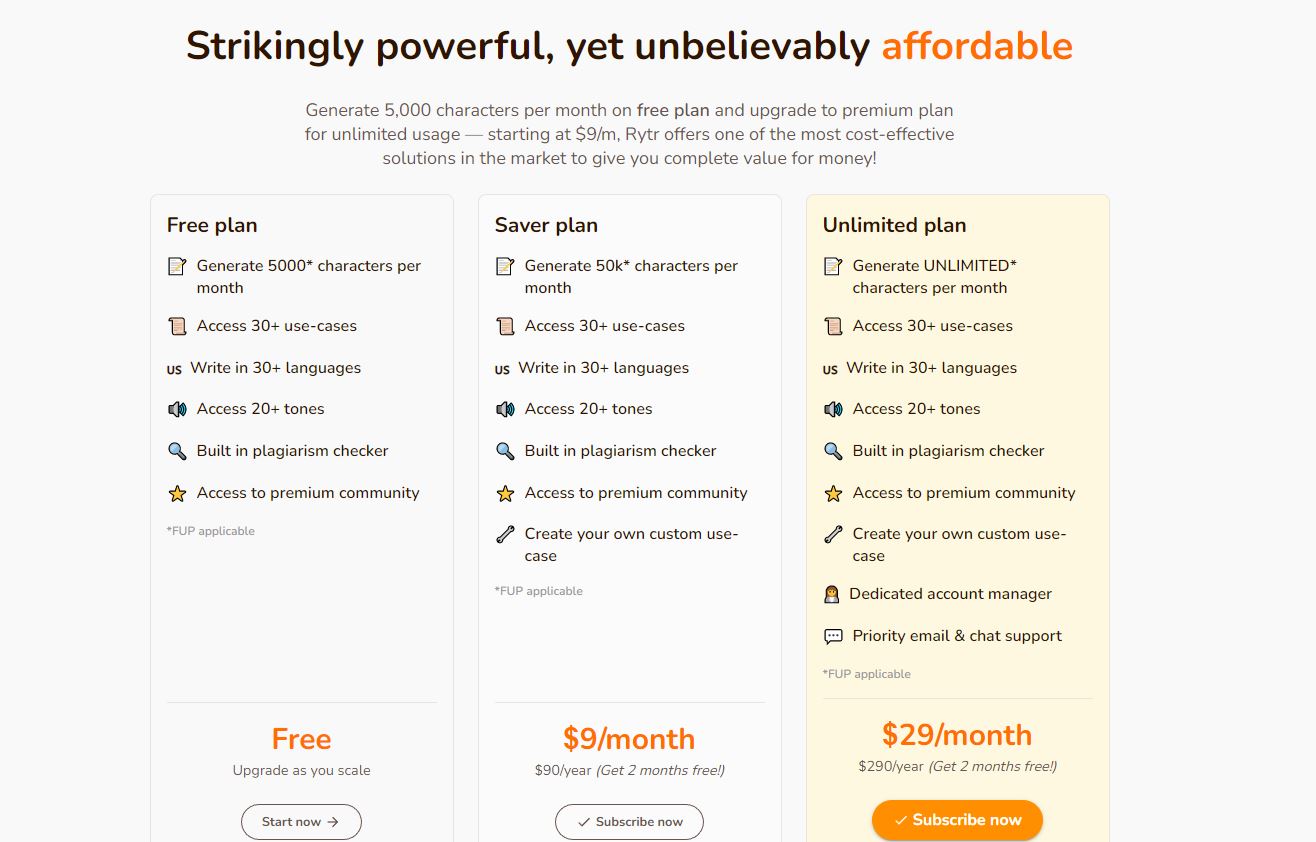Click the Saver plan heading
1316x842 pixels.
pos(546,225)
